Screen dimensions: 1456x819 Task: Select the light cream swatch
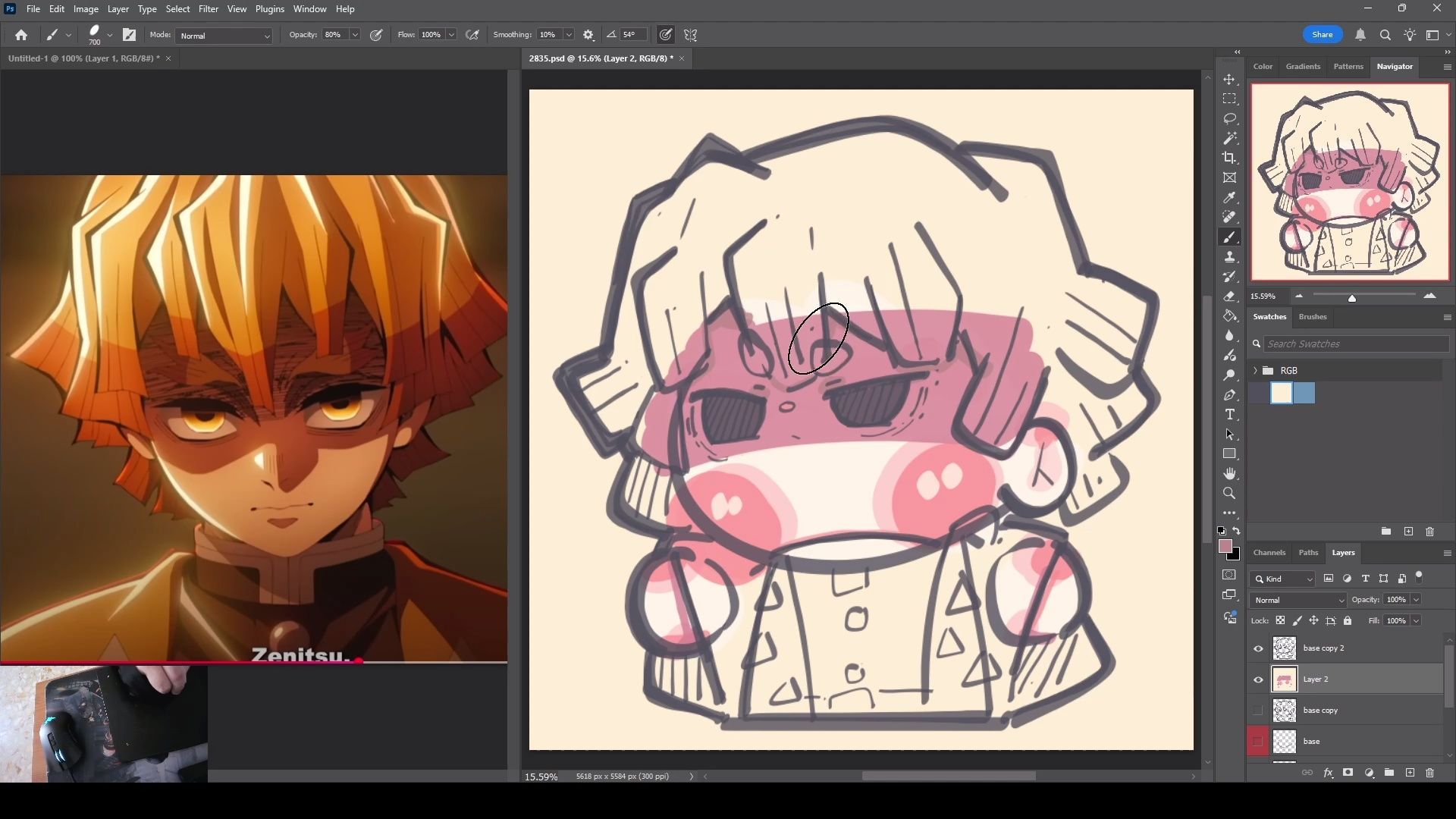click(x=1282, y=393)
